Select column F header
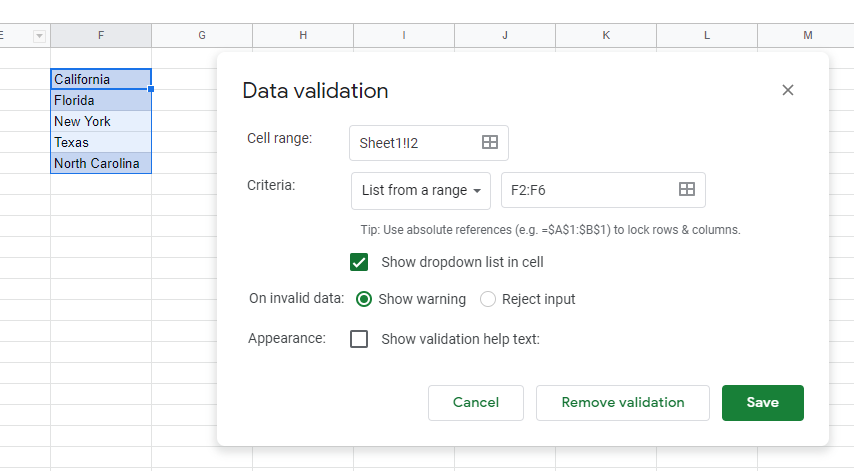Viewport: 854px width, 471px height. 101,36
